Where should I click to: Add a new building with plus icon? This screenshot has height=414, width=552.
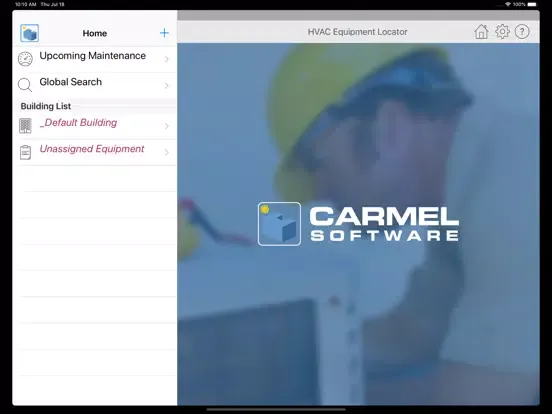(164, 33)
